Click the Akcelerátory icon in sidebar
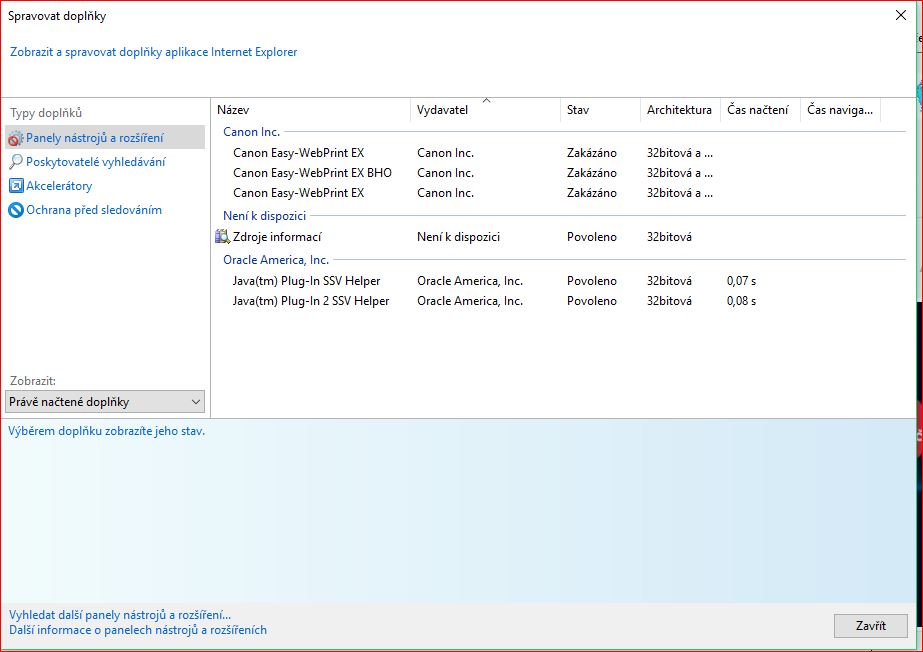The width and height of the screenshot is (923, 652). (15, 186)
